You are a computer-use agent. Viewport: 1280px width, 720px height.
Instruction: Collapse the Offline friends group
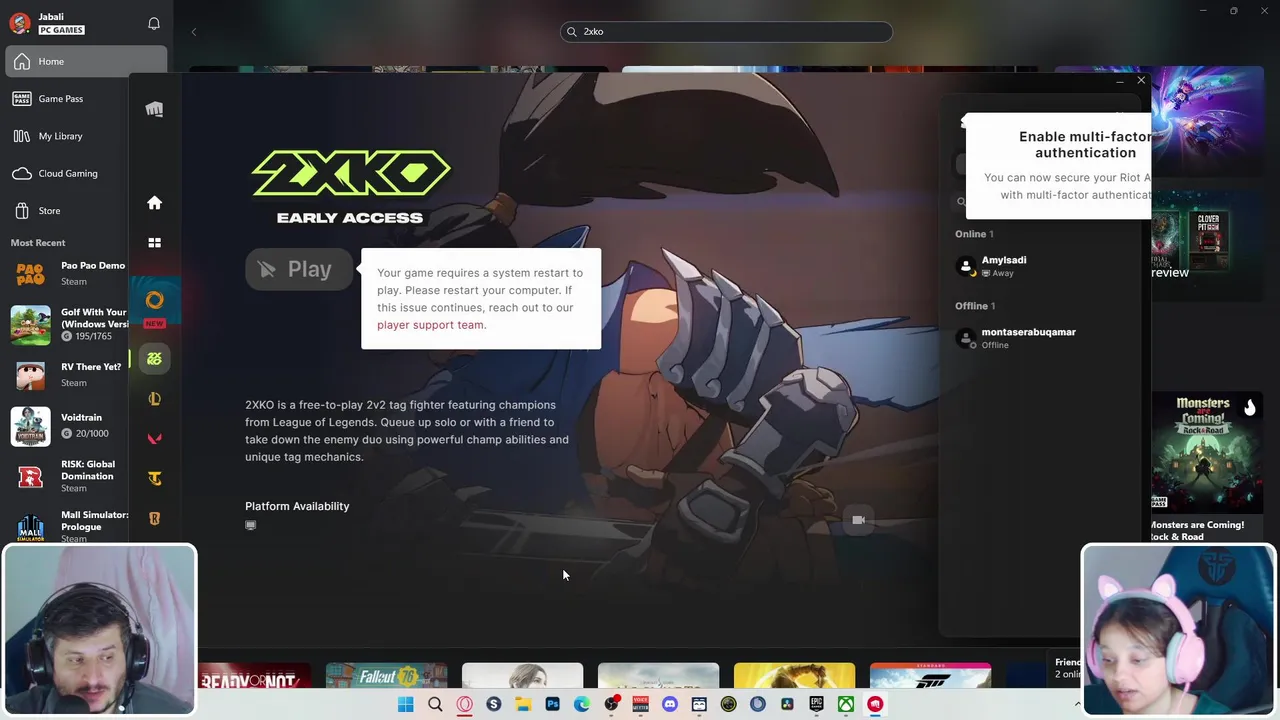click(975, 306)
